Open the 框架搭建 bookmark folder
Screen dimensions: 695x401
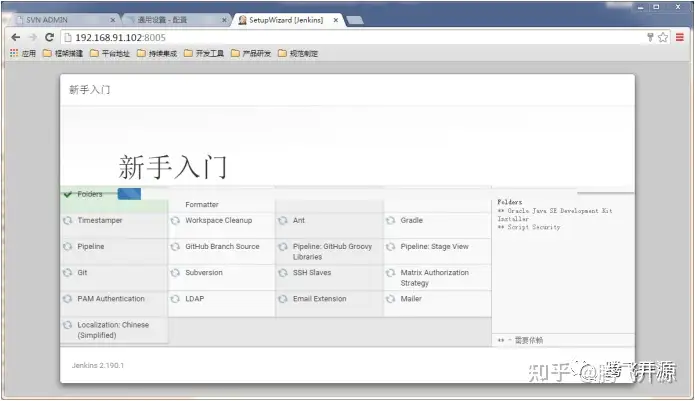pos(63,54)
